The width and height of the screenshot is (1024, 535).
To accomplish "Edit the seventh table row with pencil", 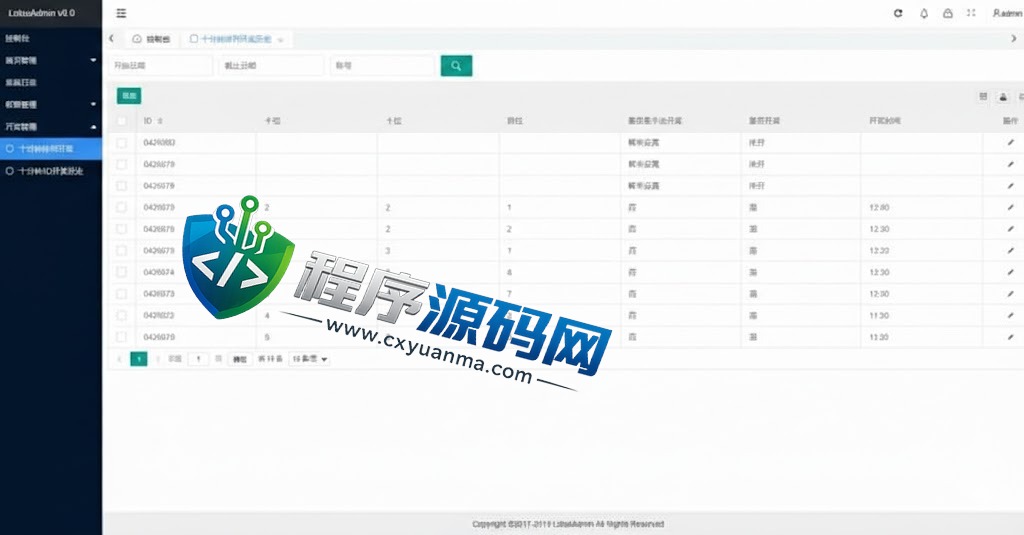I will pyautogui.click(x=1010, y=272).
